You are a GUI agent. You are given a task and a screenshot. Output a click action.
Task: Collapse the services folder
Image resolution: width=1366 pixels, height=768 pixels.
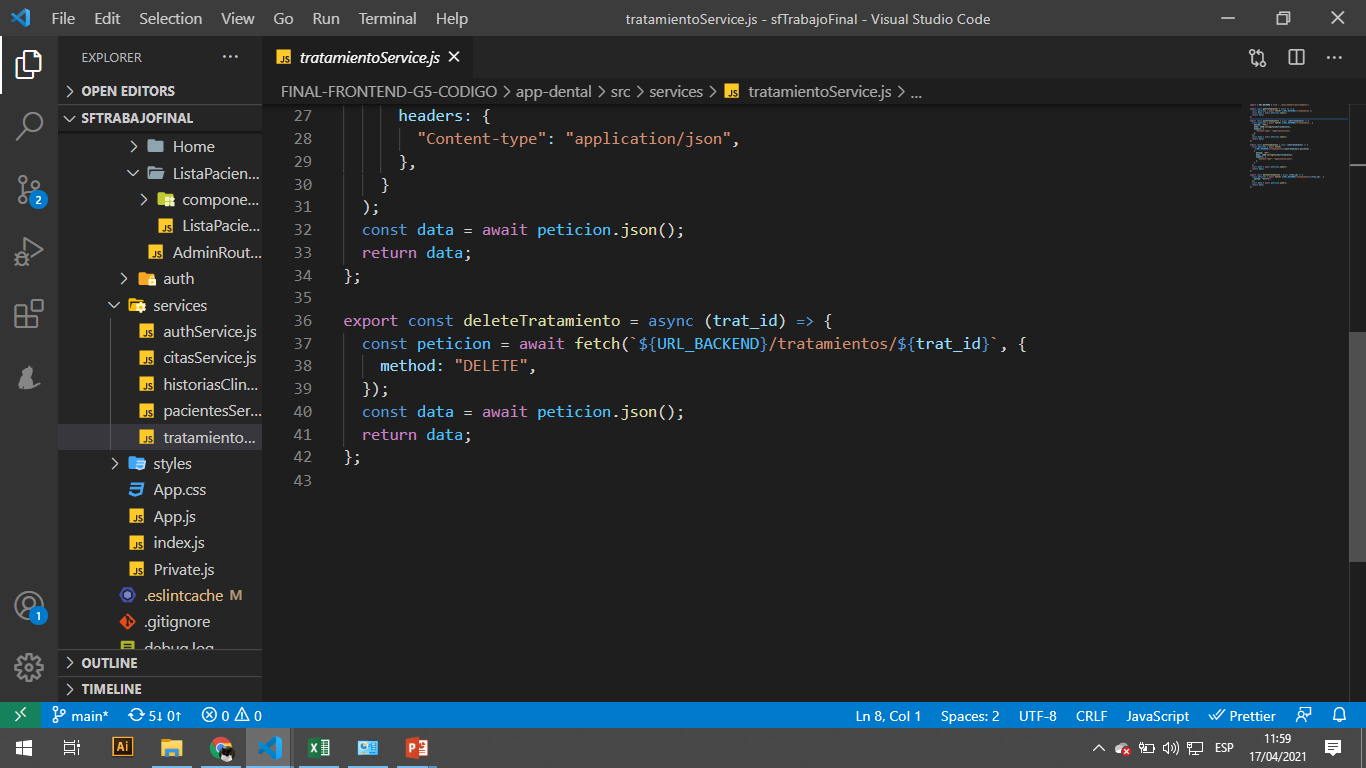click(160, 305)
